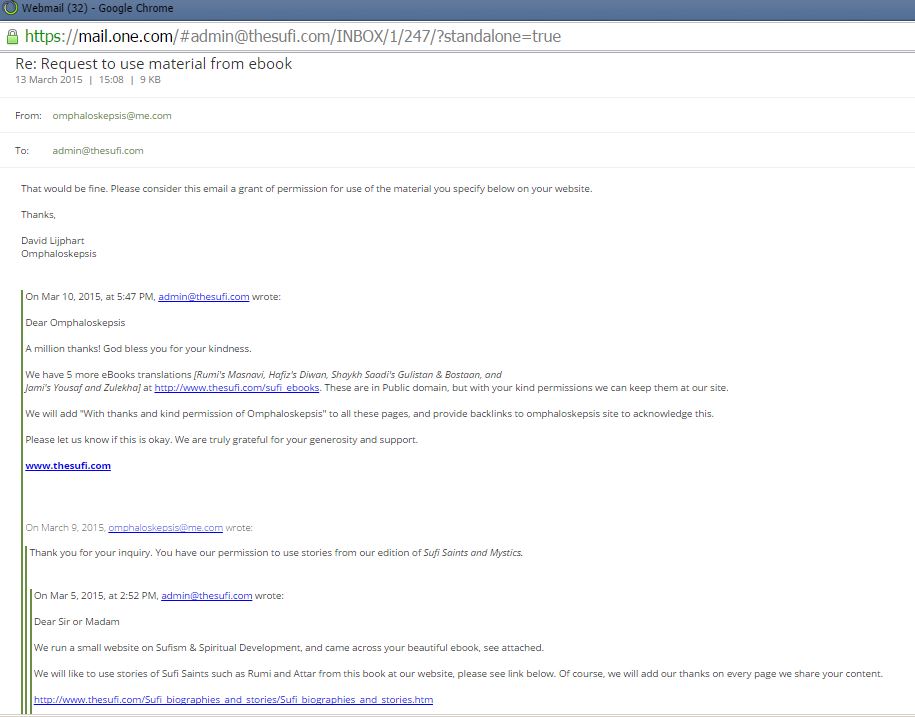The width and height of the screenshot is (915, 717).
Task: Click 'We will add "With thanks and kind permission' line
Action: pyautogui.click(x=369, y=414)
